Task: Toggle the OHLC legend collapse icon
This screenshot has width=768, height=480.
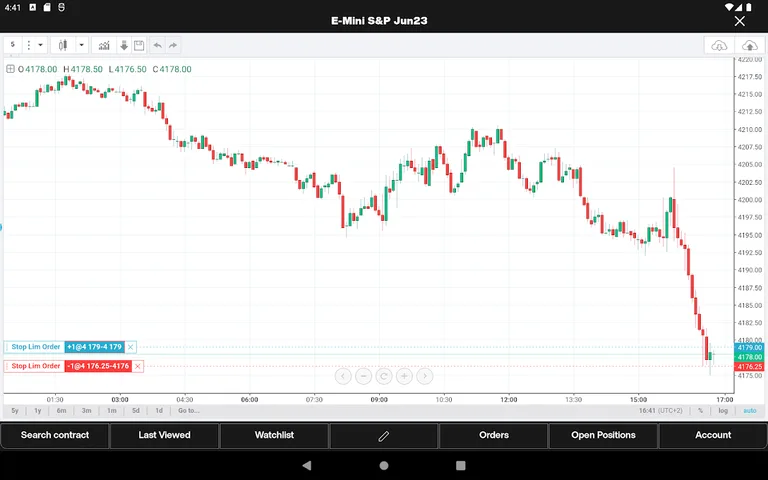Action: click(x=10, y=69)
